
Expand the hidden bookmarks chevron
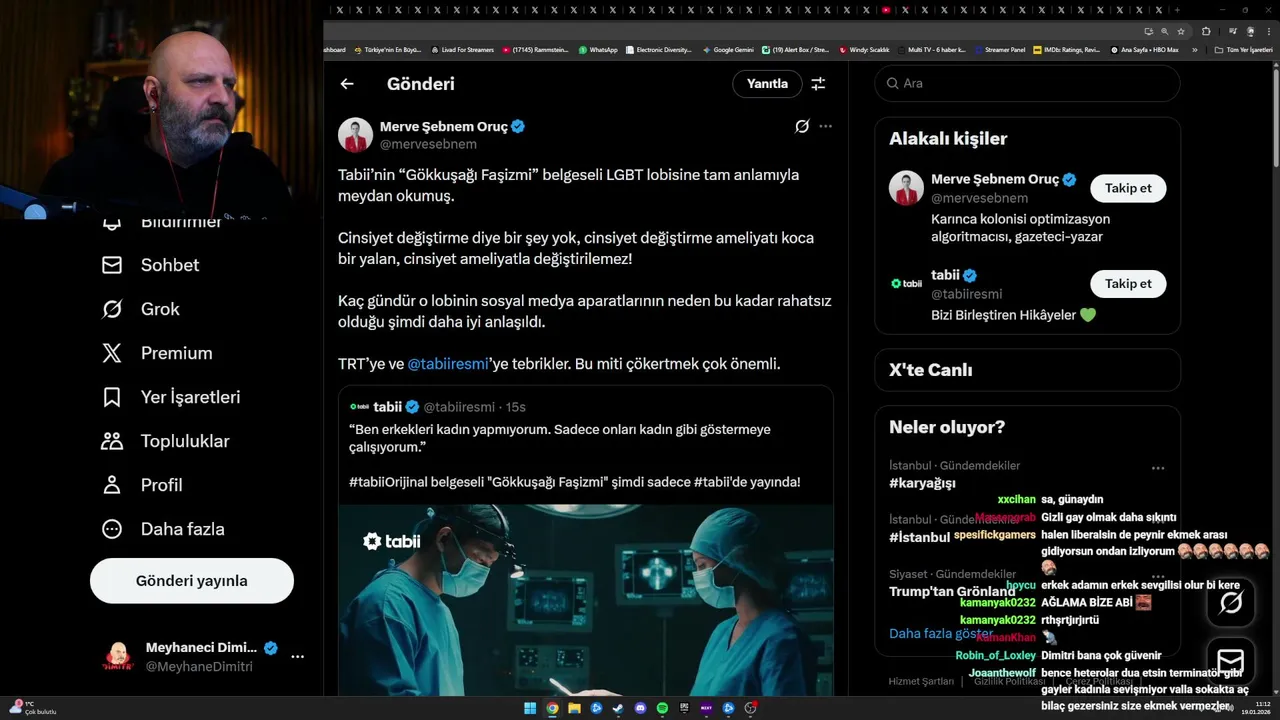1194,50
